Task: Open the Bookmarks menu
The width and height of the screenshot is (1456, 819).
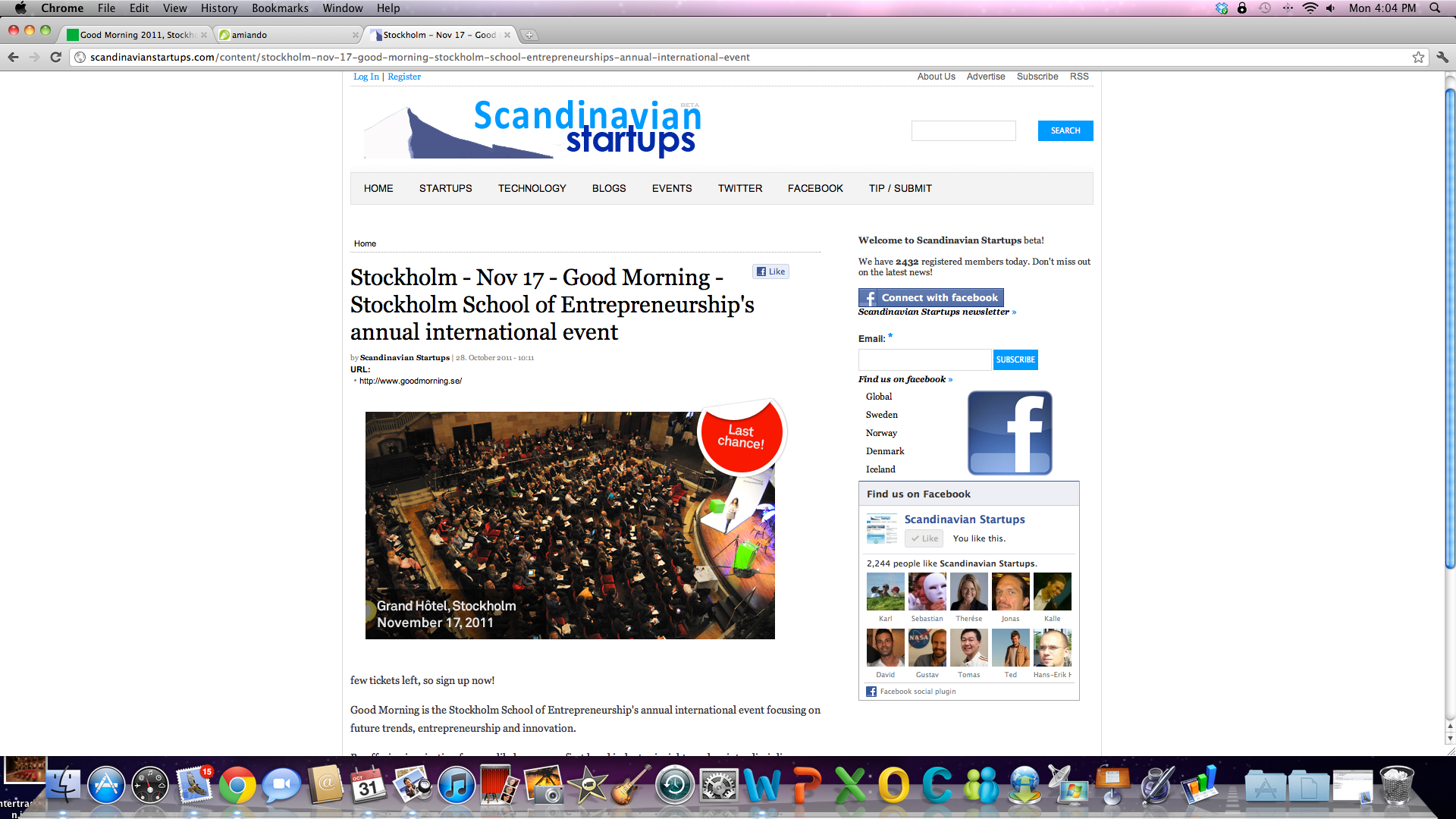Action: coord(280,8)
